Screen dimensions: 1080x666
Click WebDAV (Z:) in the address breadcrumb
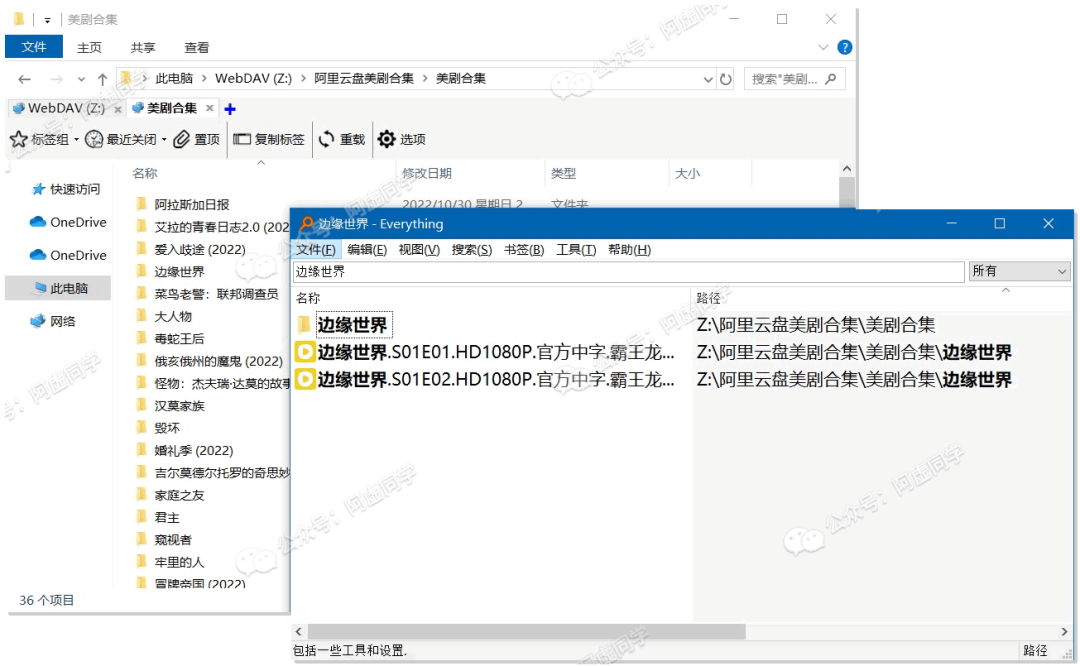[x=253, y=79]
